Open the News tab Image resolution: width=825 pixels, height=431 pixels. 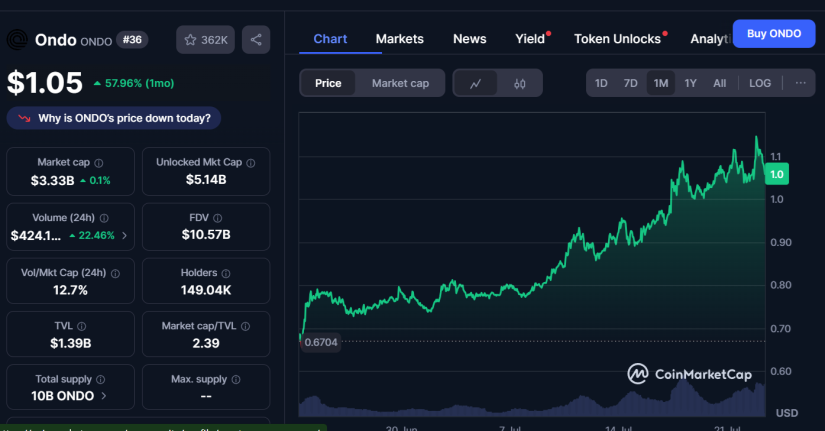pyautogui.click(x=469, y=39)
